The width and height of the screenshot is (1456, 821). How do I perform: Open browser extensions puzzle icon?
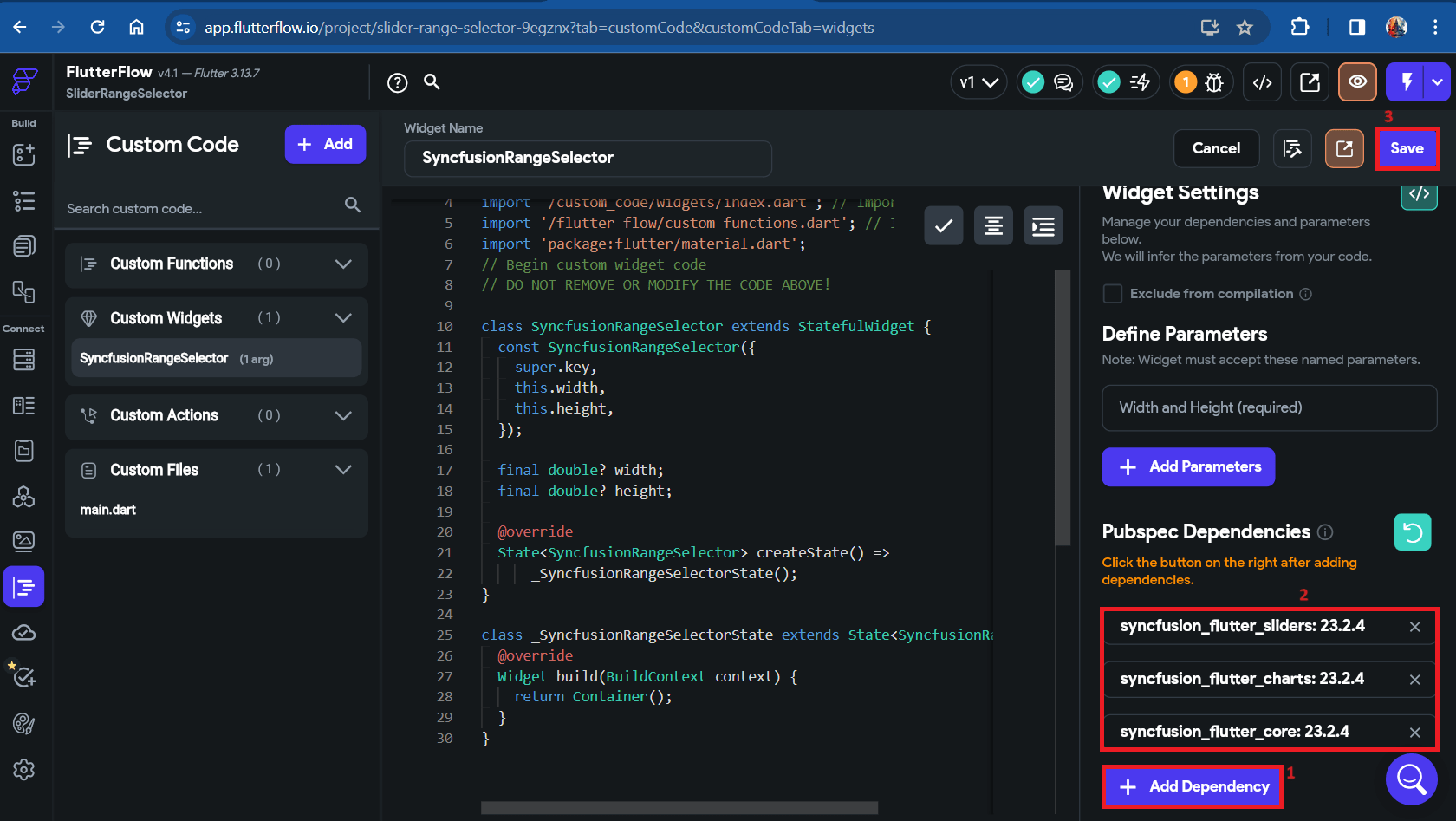pos(1299,27)
